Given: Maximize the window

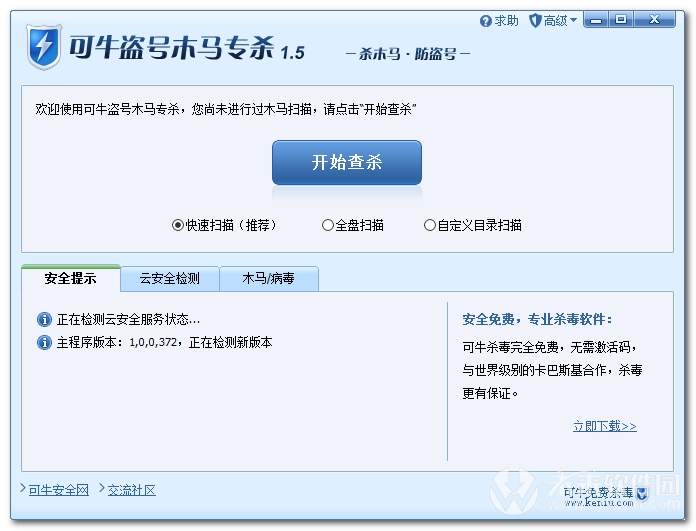Looking at the screenshot, I should (x=621, y=20).
